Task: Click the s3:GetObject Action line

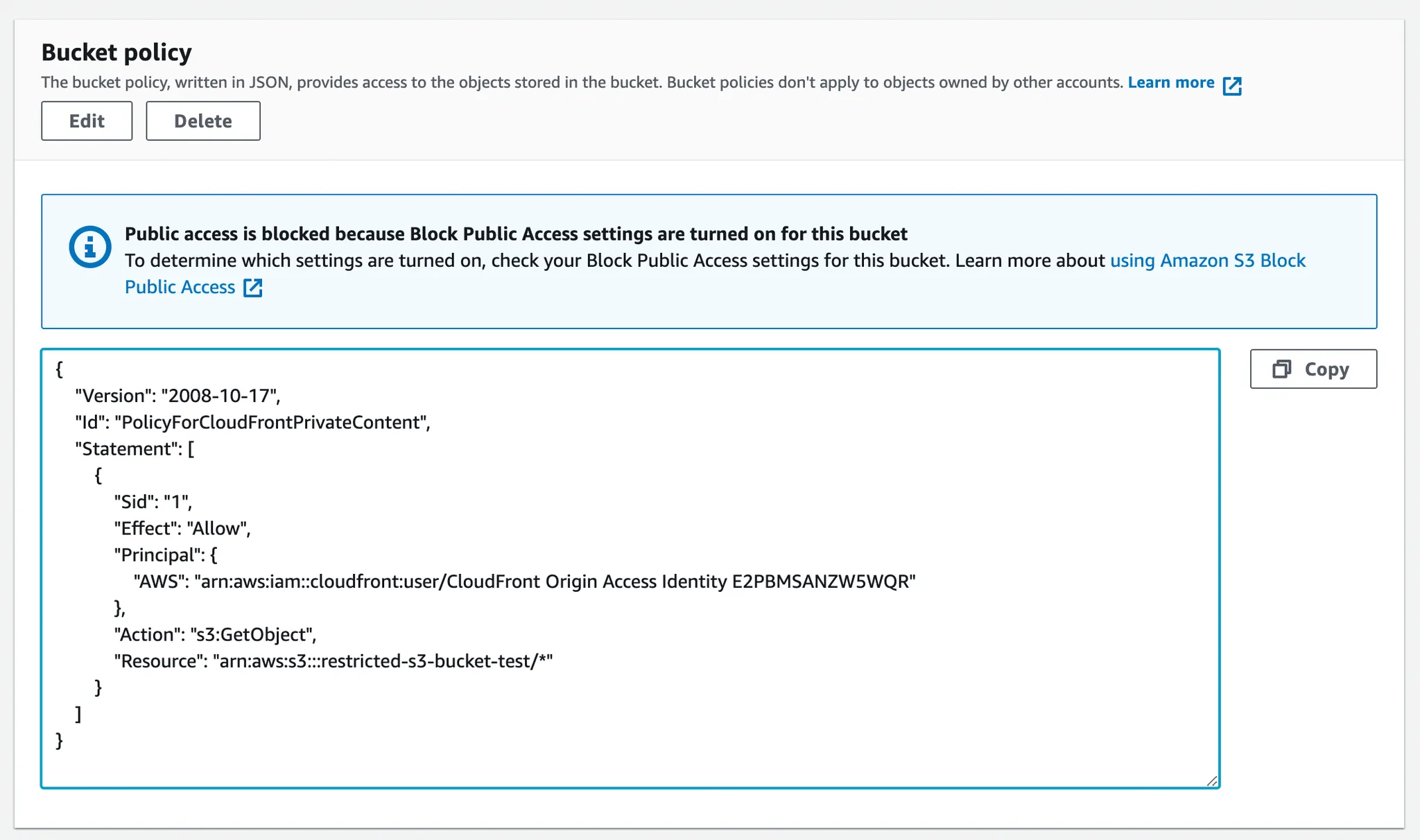Action: [x=215, y=635]
